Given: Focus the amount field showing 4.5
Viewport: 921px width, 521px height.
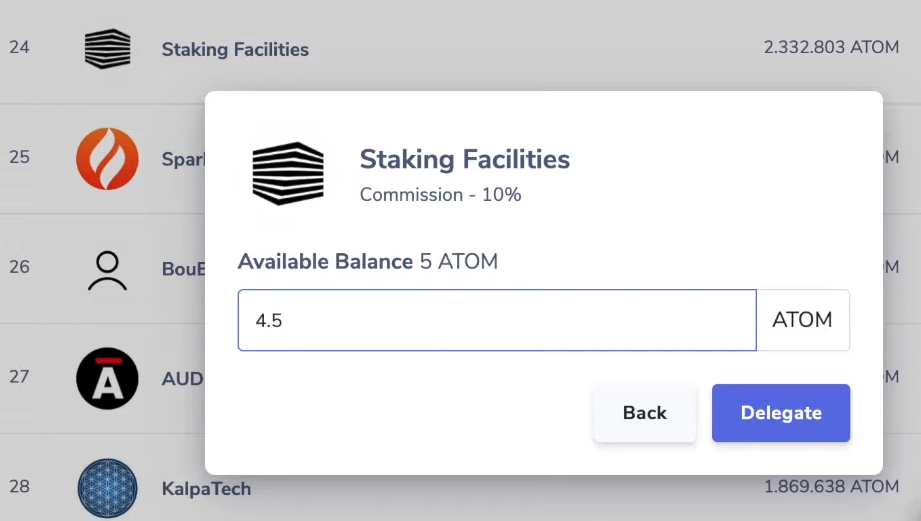Looking at the screenshot, I should [496, 321].
